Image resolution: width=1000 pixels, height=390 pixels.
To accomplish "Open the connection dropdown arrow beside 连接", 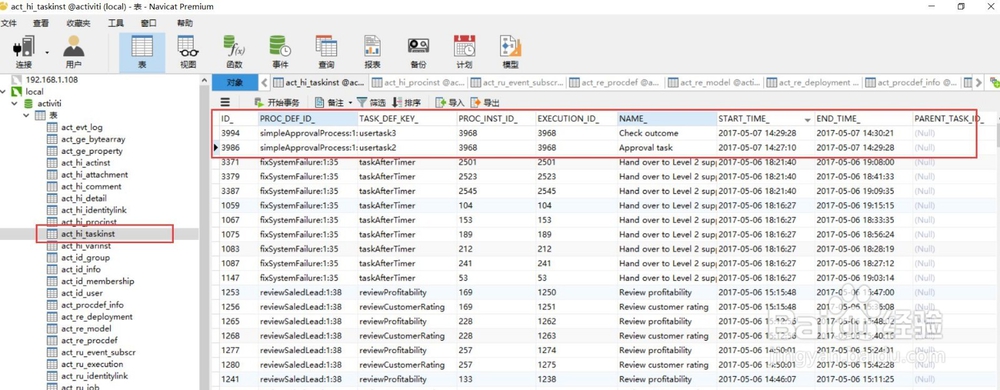I will point(47,52).
